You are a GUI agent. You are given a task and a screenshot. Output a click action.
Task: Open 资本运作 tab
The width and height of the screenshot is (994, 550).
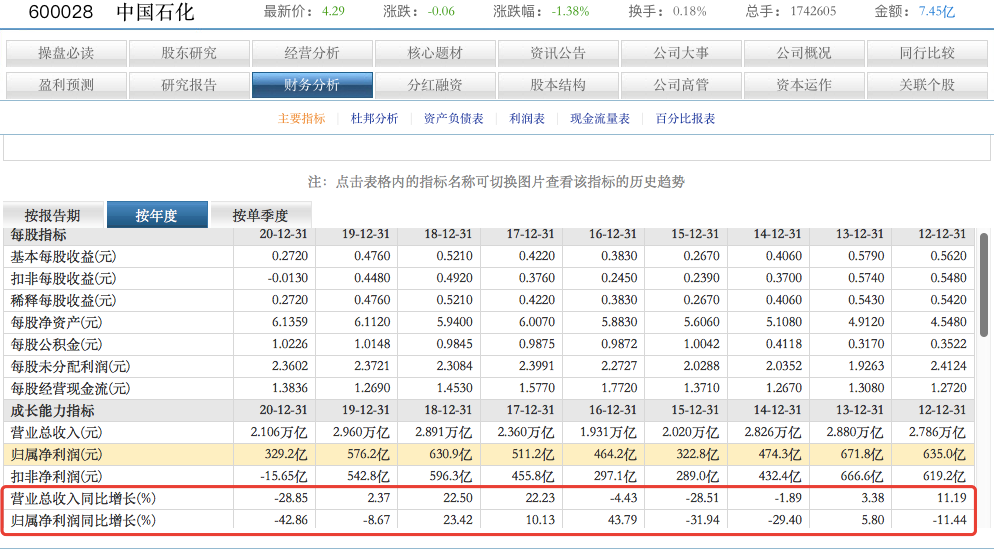point(804,85)
